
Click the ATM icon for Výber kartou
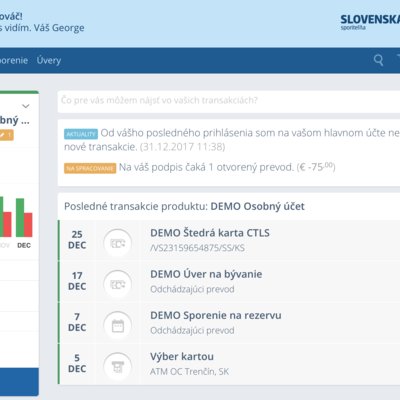tap(118, 367)
